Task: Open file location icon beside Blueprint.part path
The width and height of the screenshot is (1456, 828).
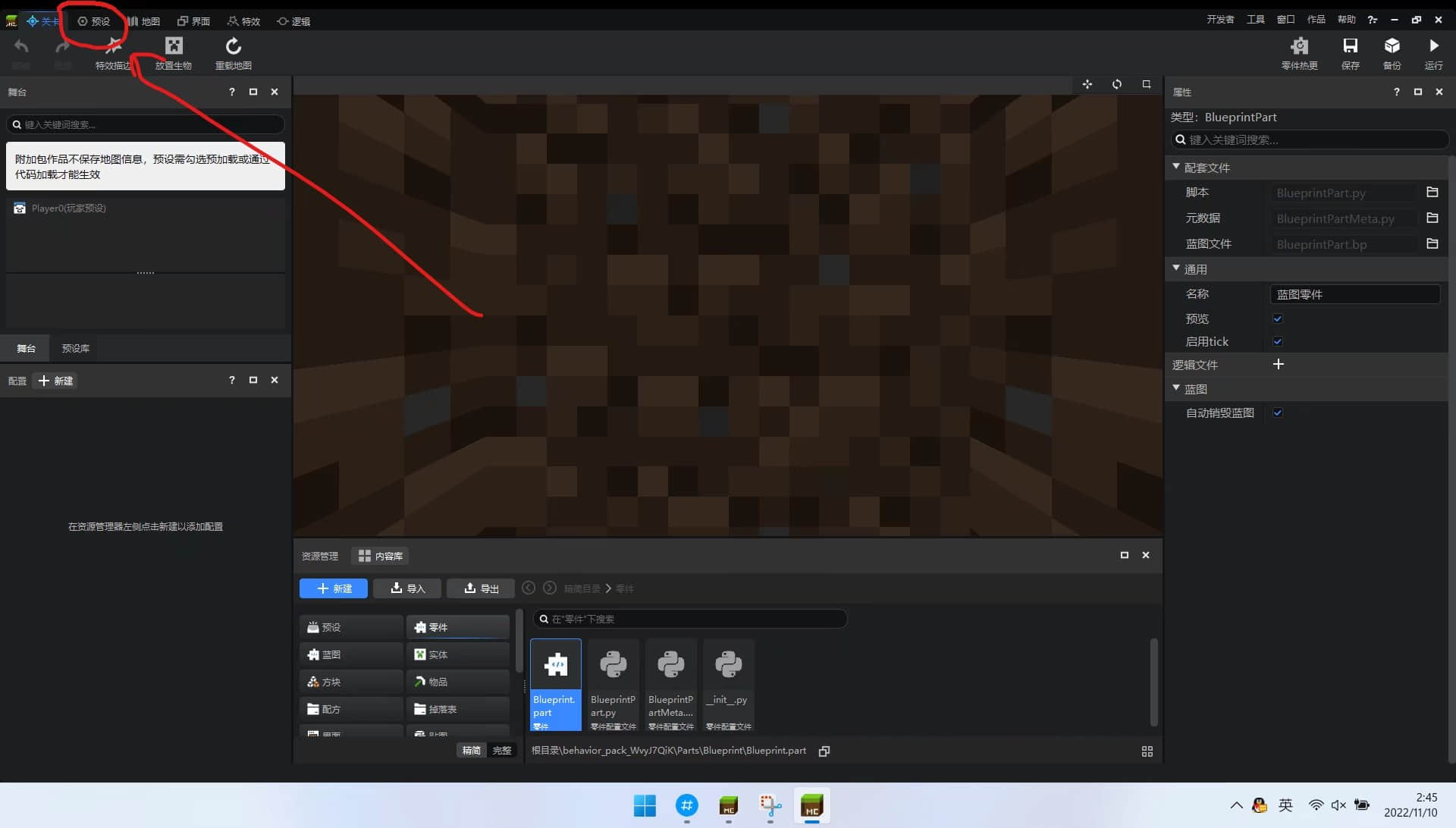Action: click(x=824, y=751)
